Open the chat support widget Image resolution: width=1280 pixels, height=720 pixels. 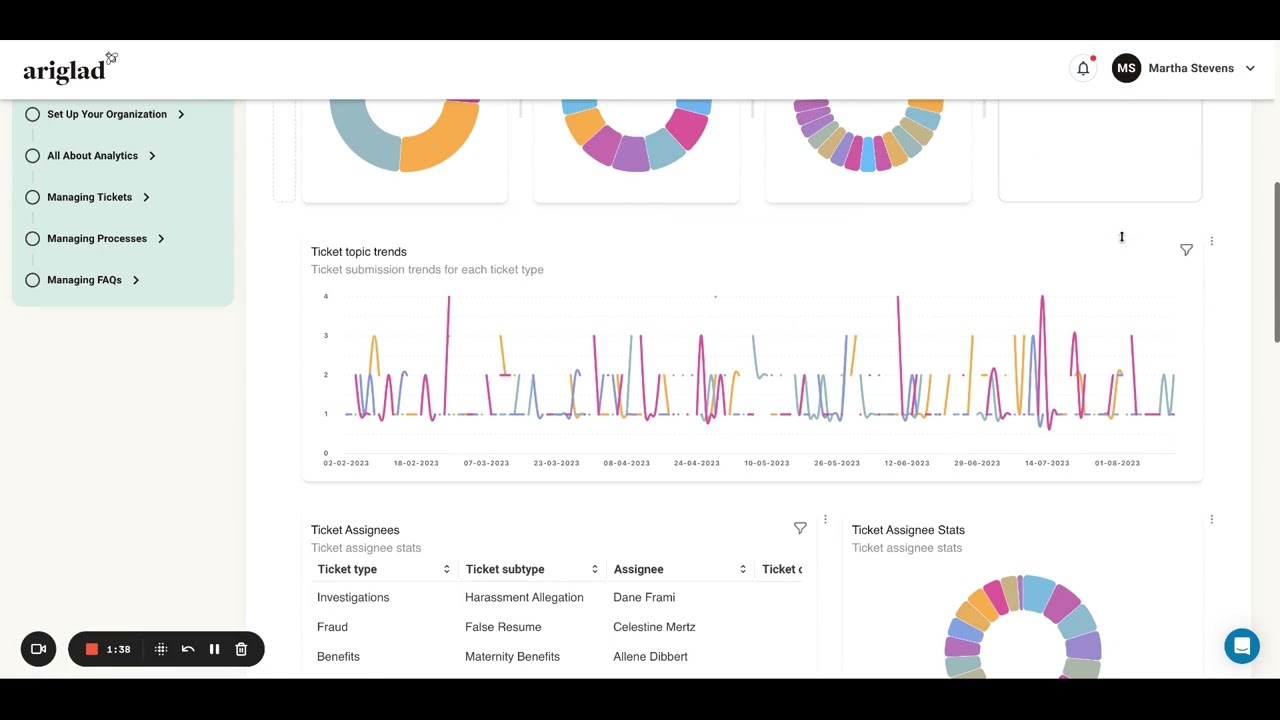pos(1242,646)
